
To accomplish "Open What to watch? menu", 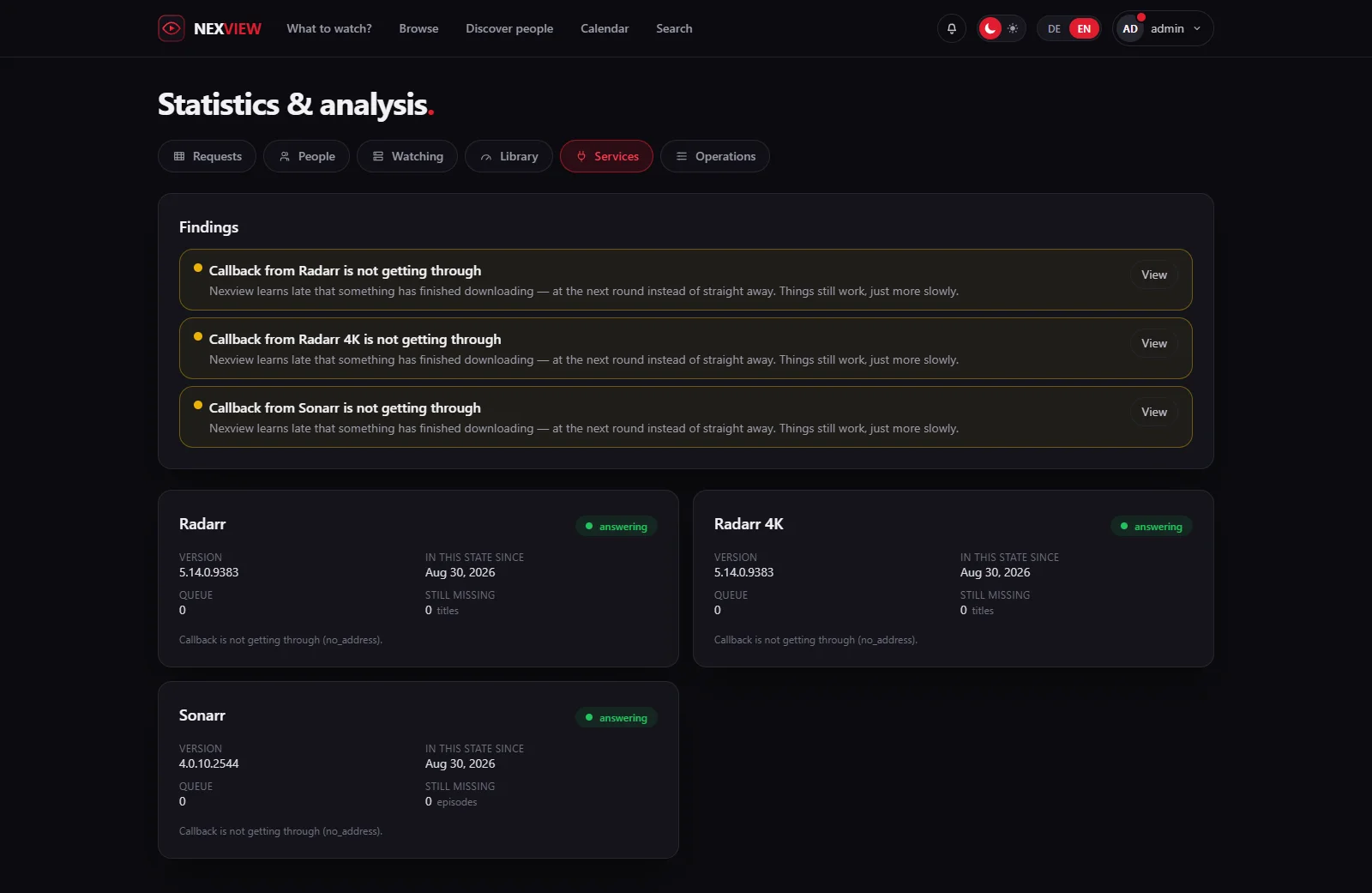I will click(x=329, y=28).
